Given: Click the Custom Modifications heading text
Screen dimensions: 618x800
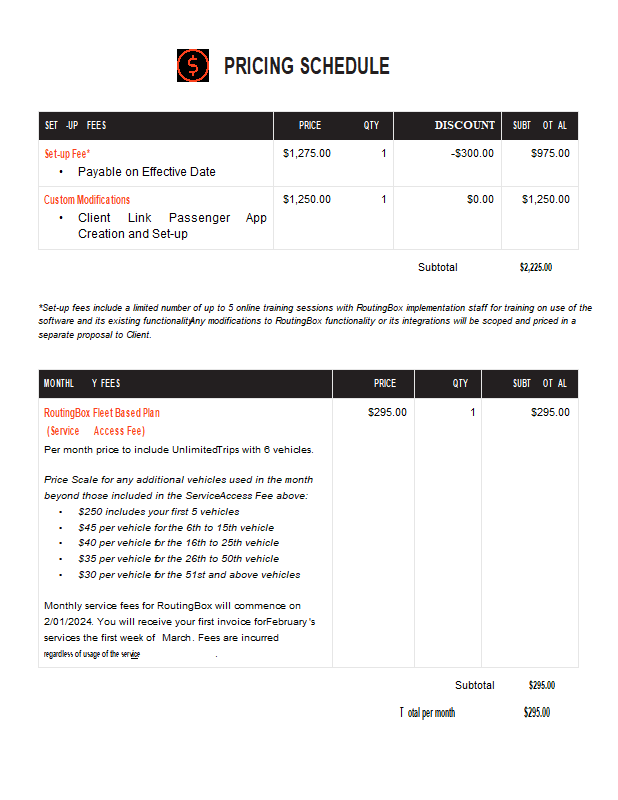Looking at the screenshot, I should [x=87, y=200].
